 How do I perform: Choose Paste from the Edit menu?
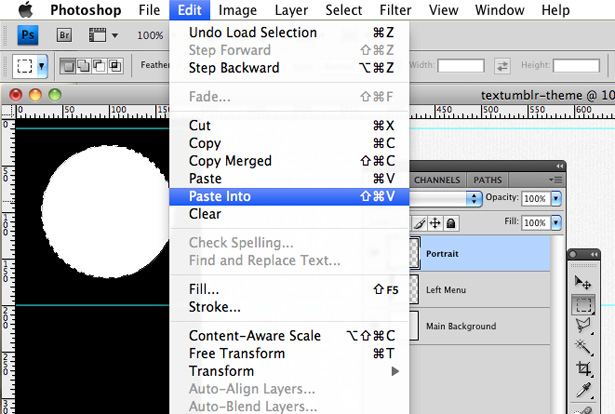(289, 178)
